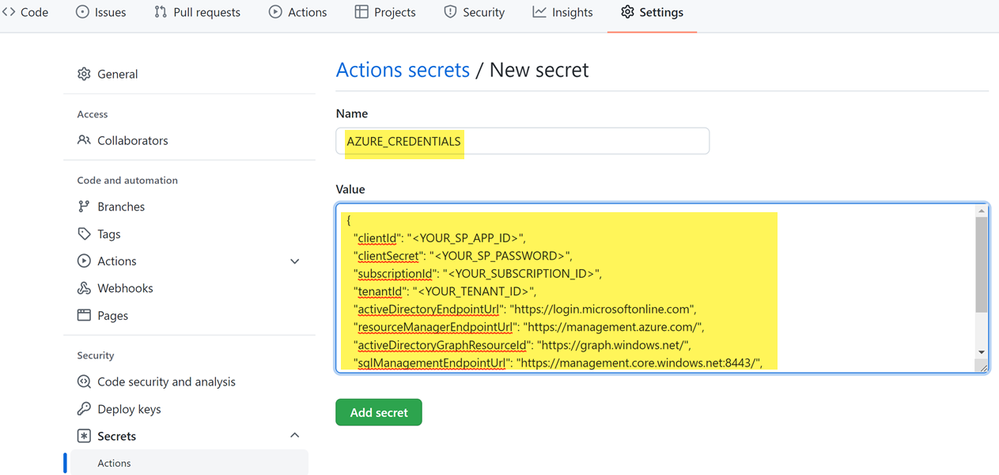This screenshot has width=999, height=475.
Task: Click the Tags label icon
Action: [x=83, y=234]
